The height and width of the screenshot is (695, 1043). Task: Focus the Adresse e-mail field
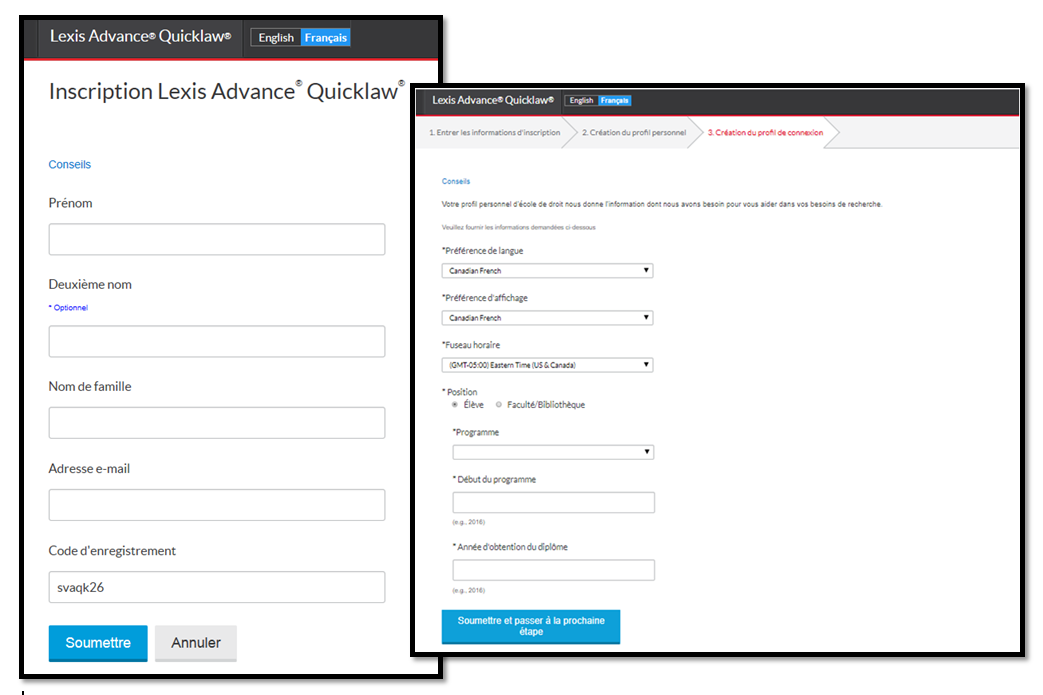(217, 505)
